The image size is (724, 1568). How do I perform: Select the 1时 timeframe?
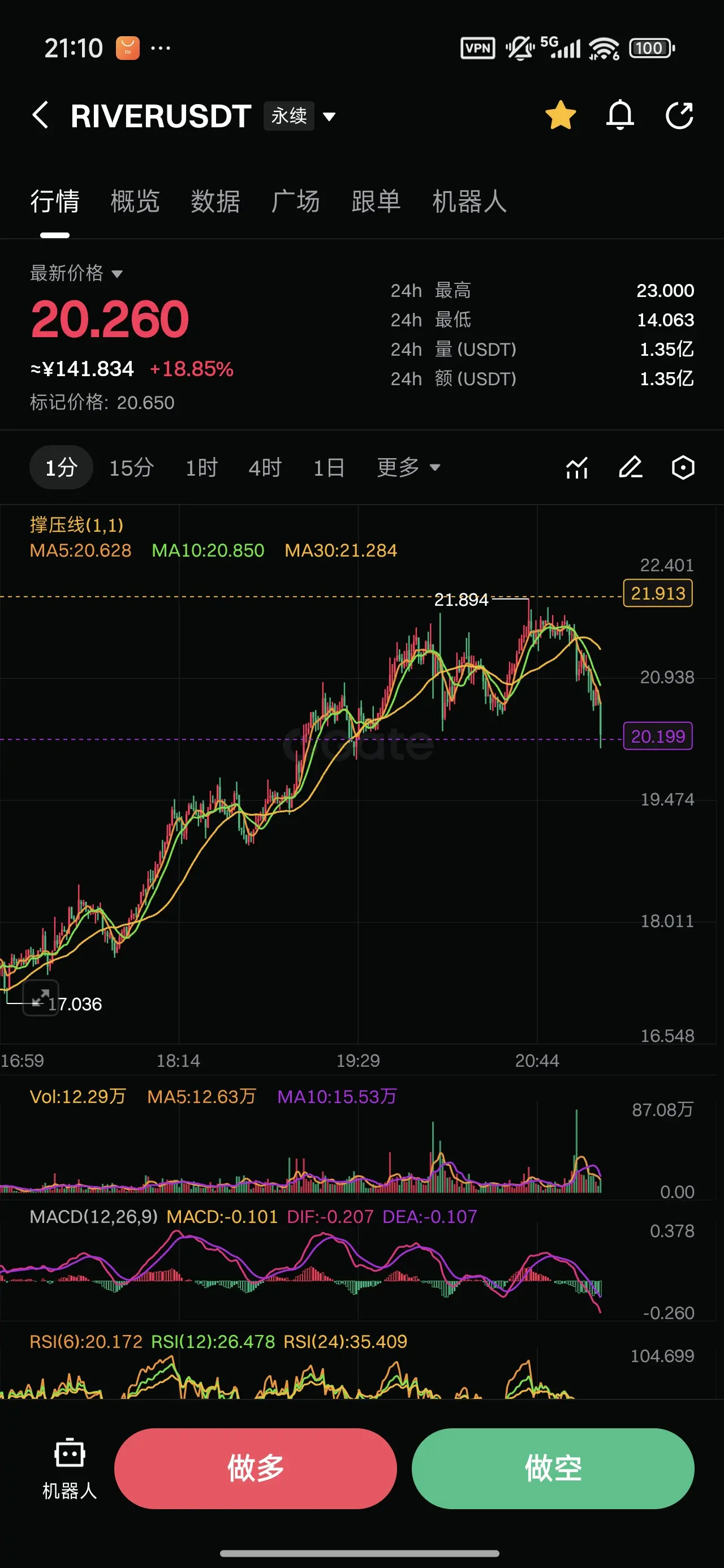coord(201,467)
